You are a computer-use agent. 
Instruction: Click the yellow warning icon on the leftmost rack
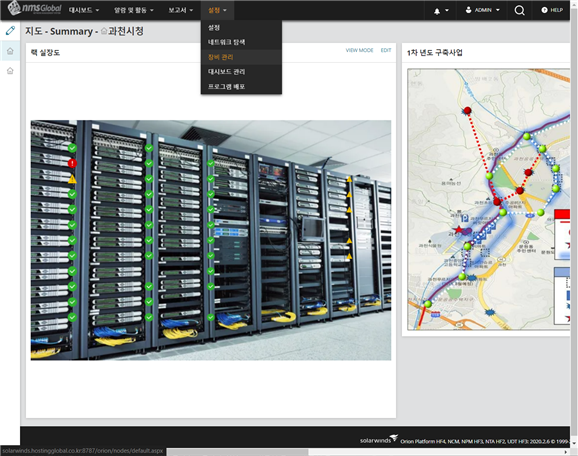72,179
